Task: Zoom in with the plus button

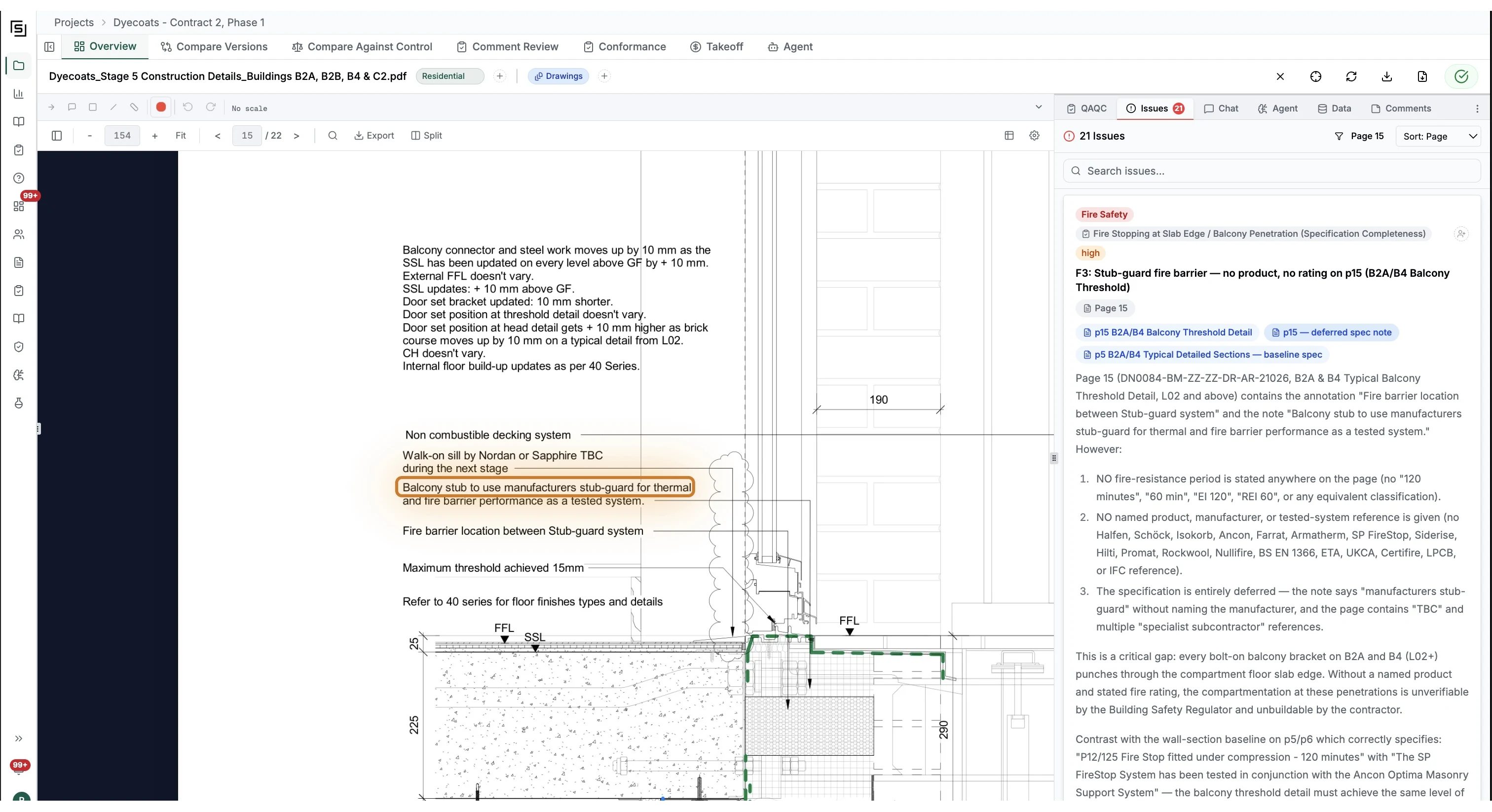Action: [x=154, y=136]
